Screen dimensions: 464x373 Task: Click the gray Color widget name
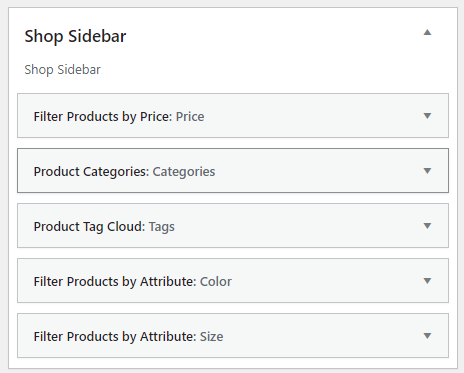[x=216, y=282]
